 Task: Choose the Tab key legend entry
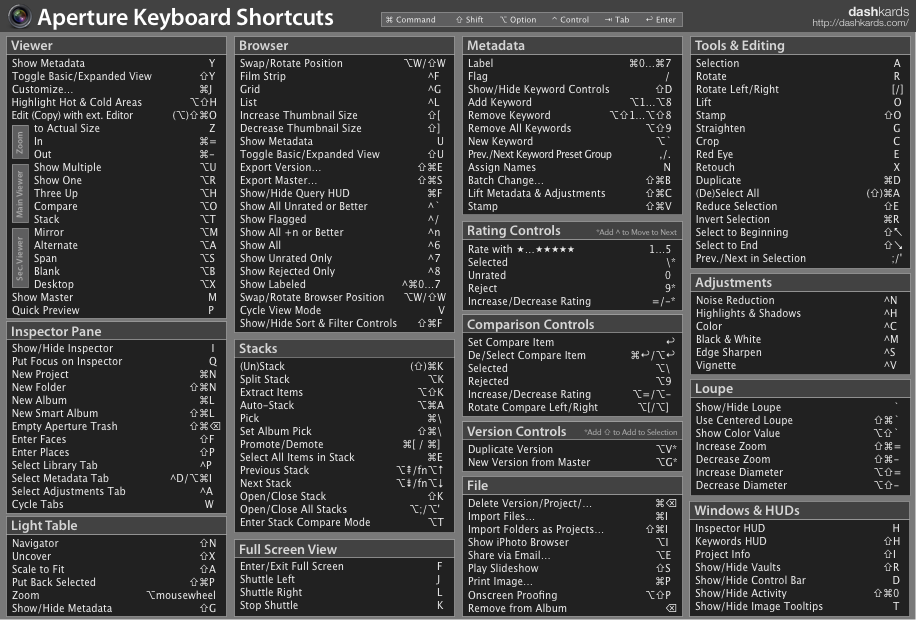click(x=617, y=19)
